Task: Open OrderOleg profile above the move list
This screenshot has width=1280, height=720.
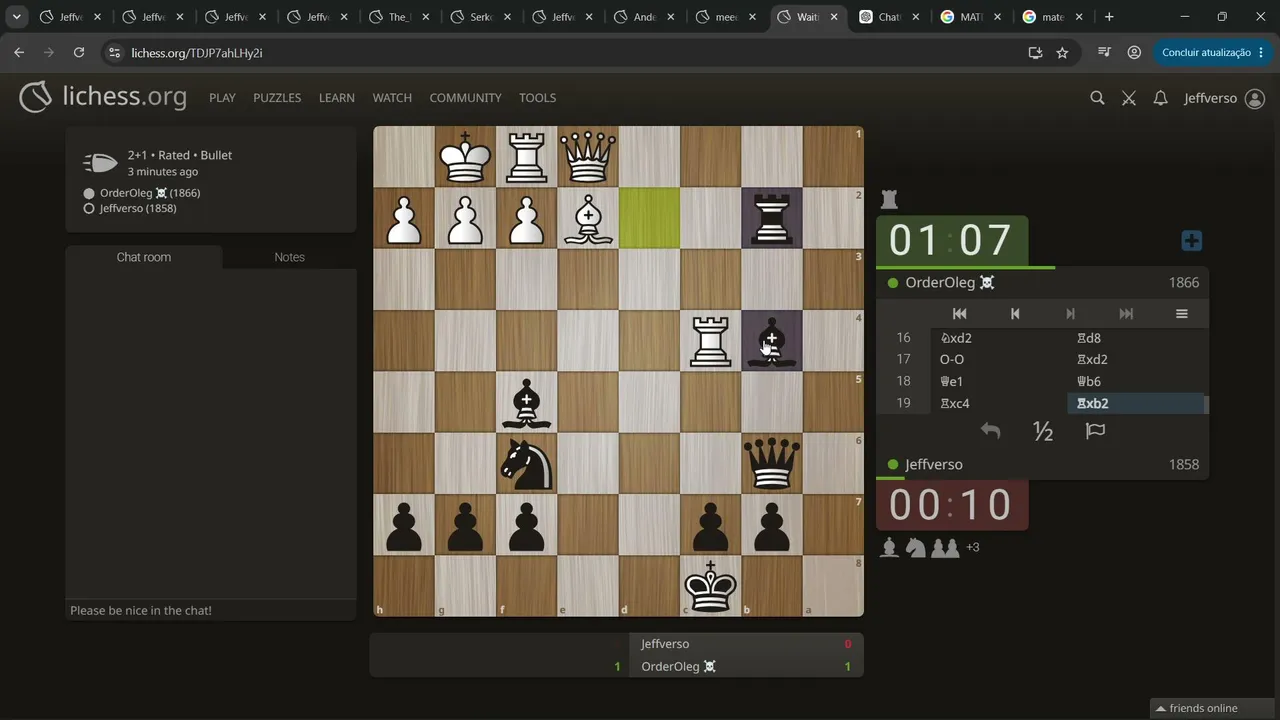Action: 950,283
